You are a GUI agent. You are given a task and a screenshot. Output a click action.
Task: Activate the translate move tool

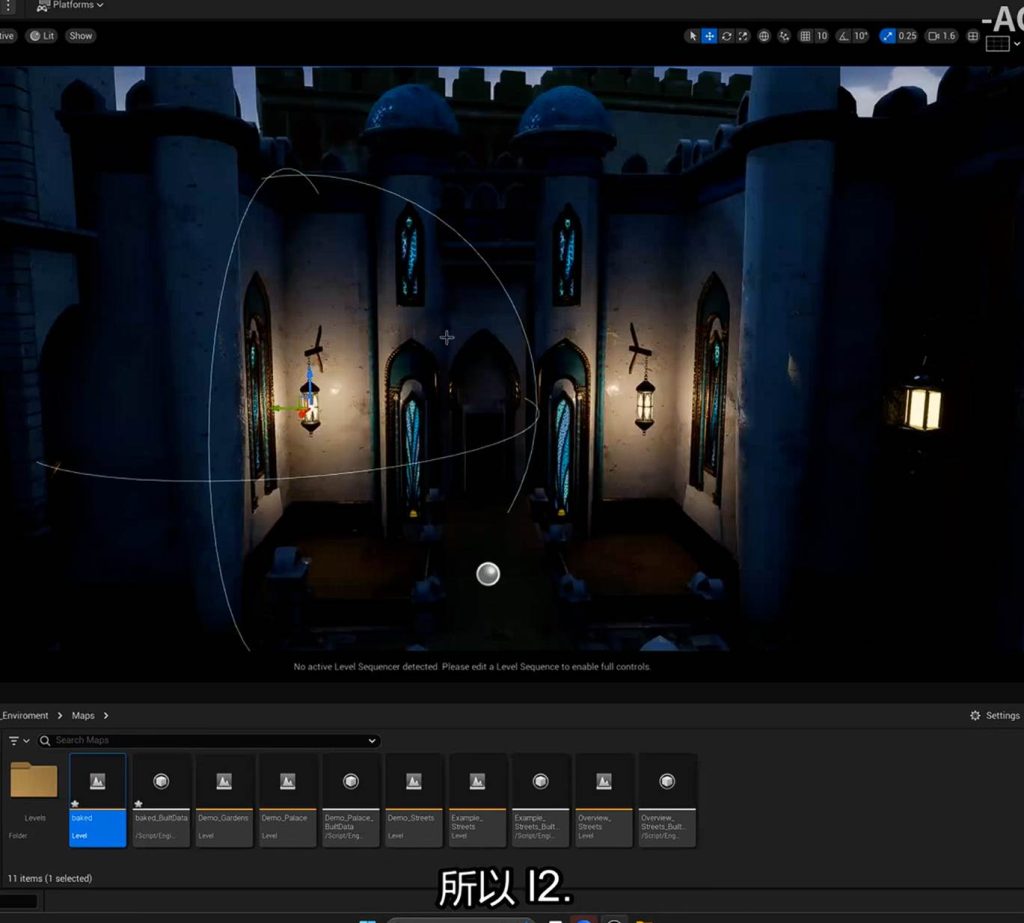coord(709,36)
